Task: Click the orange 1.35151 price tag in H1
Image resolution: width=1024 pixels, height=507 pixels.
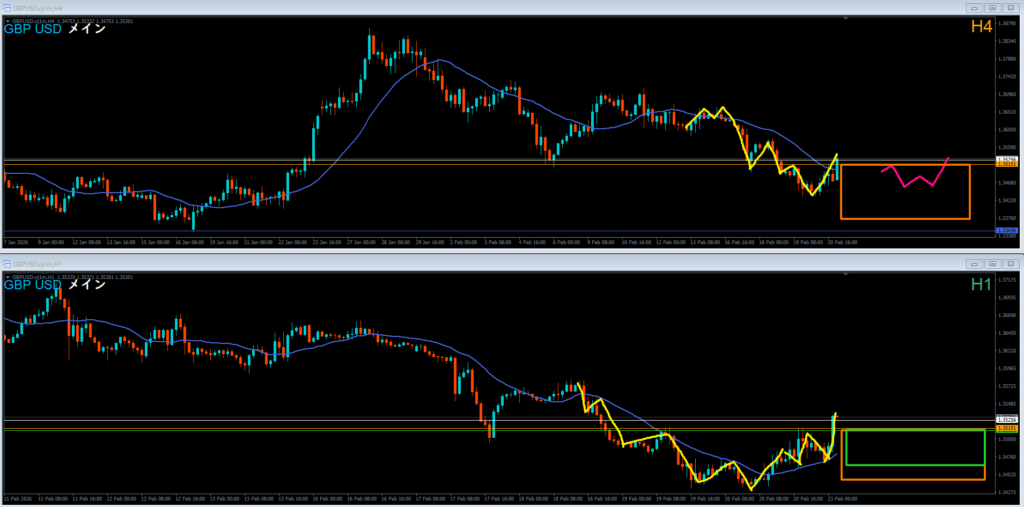Action: (x=1007, y=428)
